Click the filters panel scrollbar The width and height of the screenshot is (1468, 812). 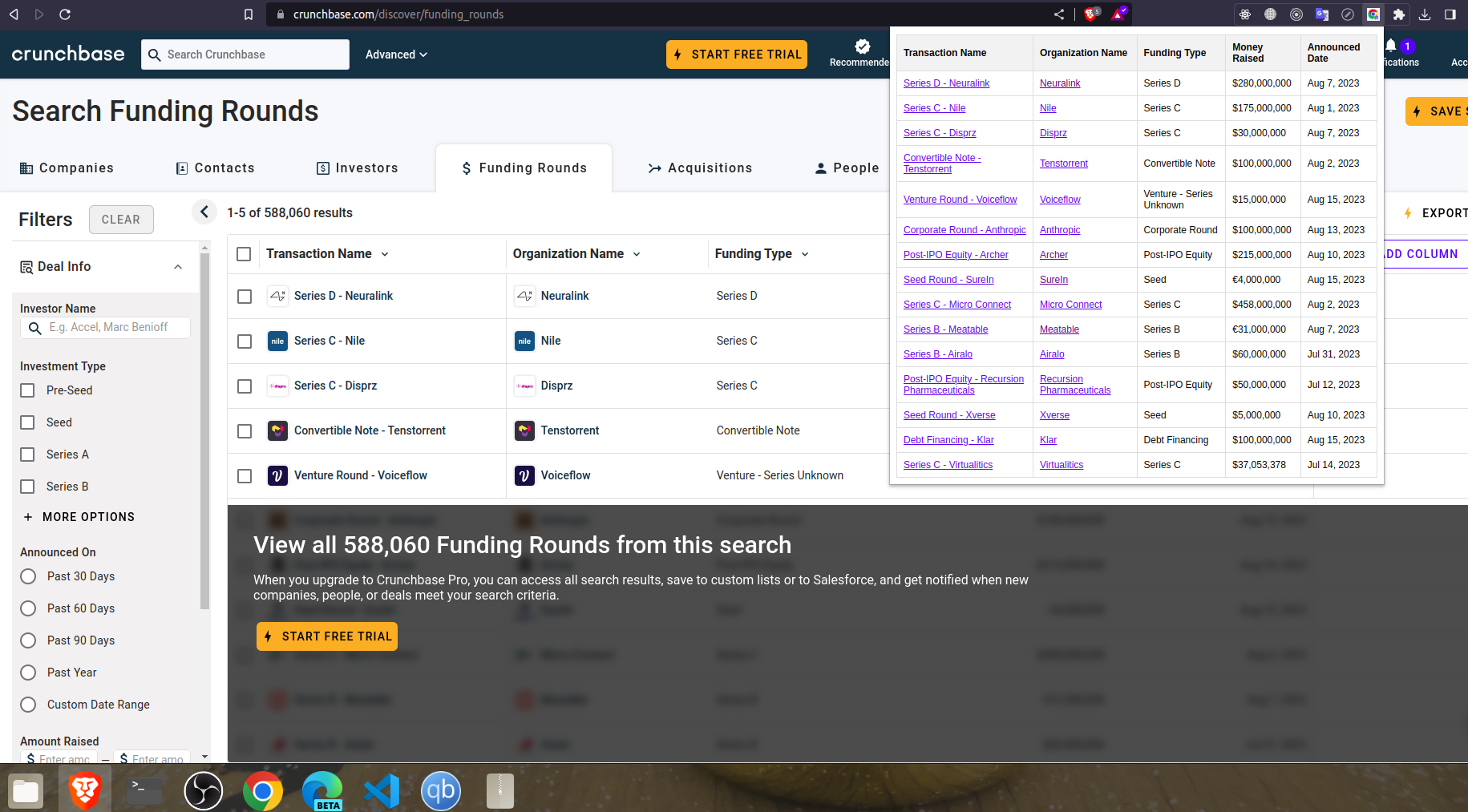pyautogui.click(x=205, y=430)
